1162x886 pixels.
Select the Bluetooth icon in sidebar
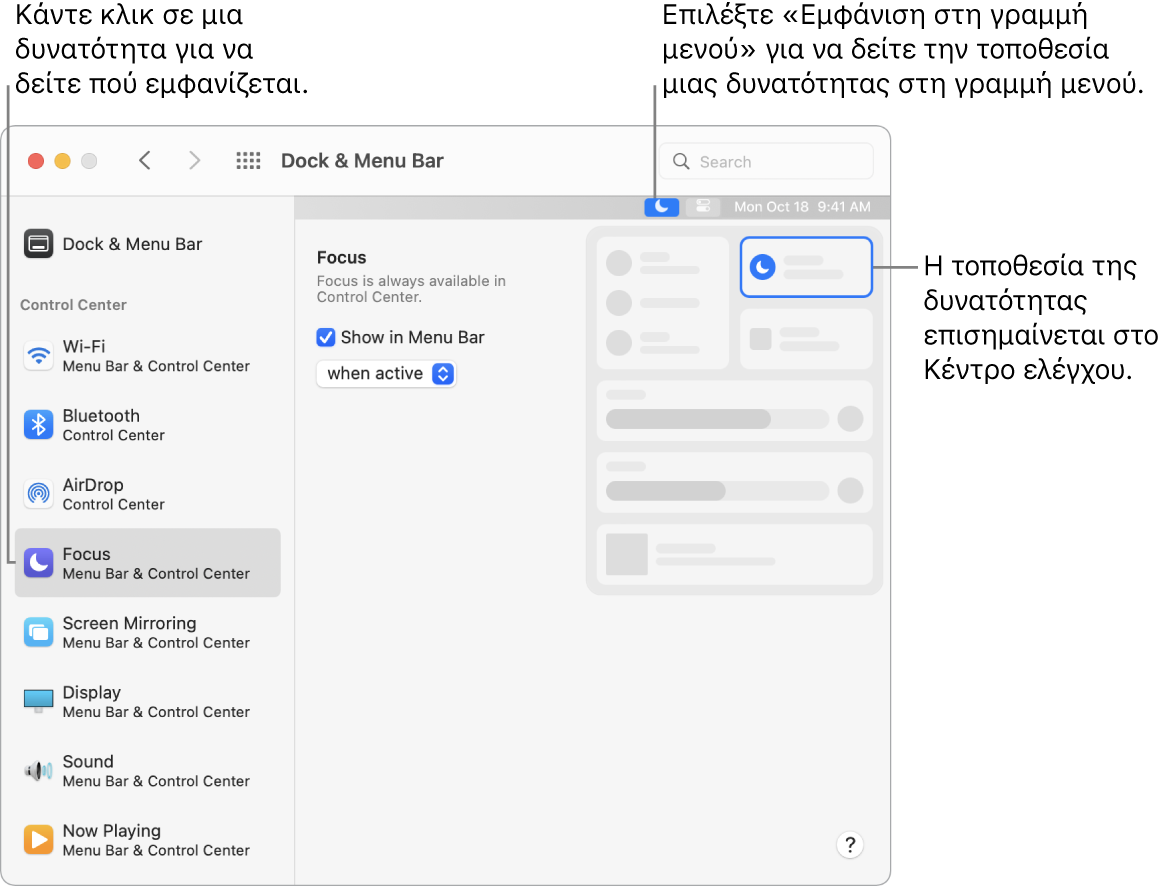point(38,425)
